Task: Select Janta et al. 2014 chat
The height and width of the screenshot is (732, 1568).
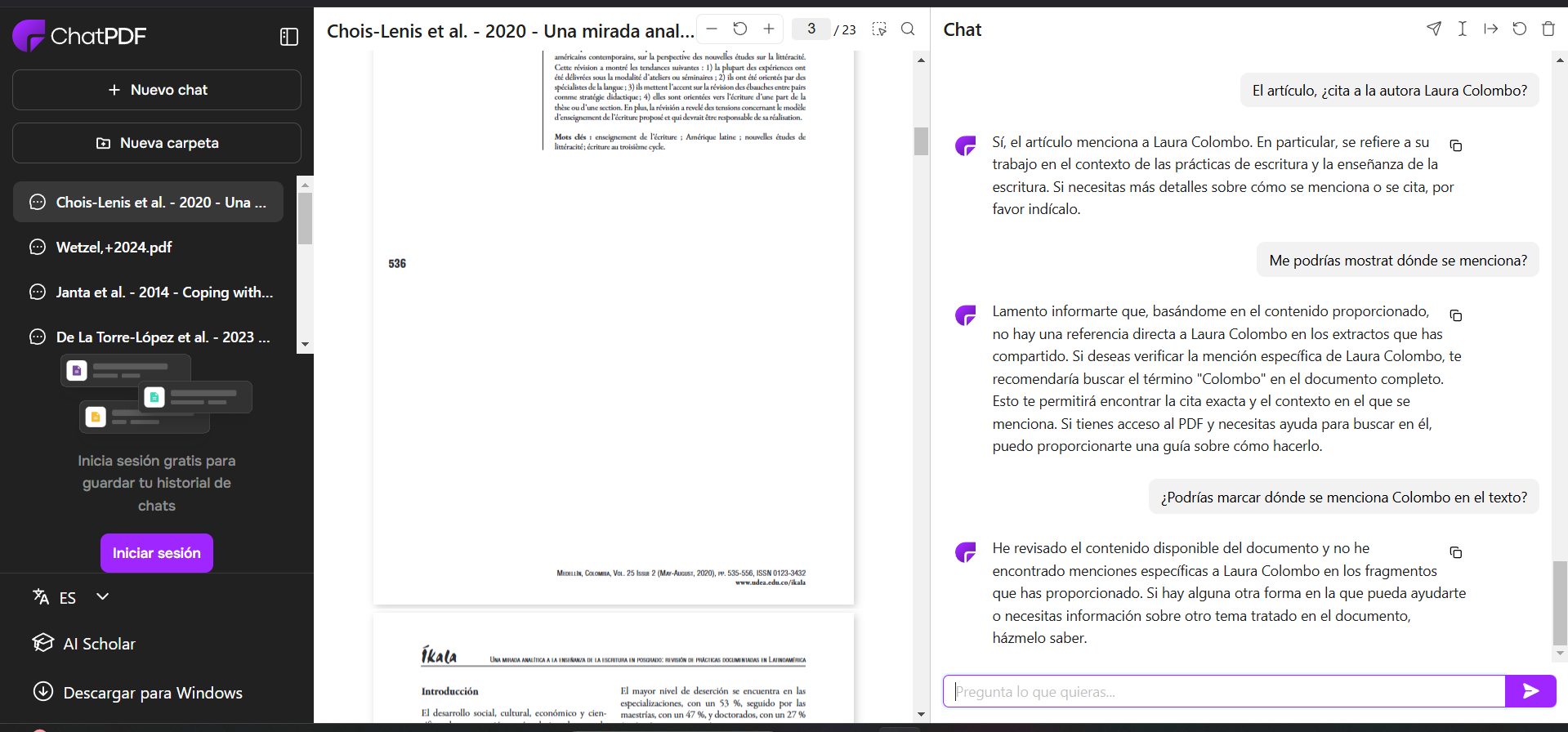Action: coord(163,292)
